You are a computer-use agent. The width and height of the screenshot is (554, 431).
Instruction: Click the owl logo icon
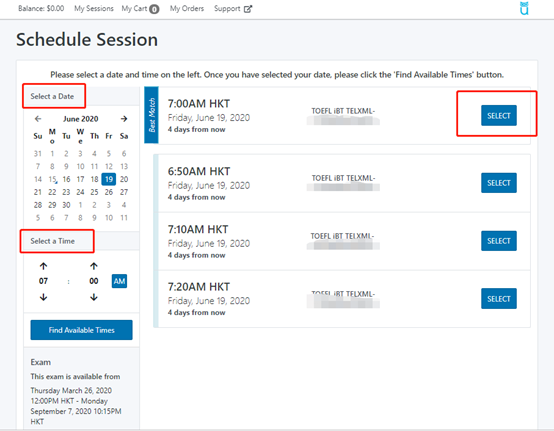click(524, 8)
